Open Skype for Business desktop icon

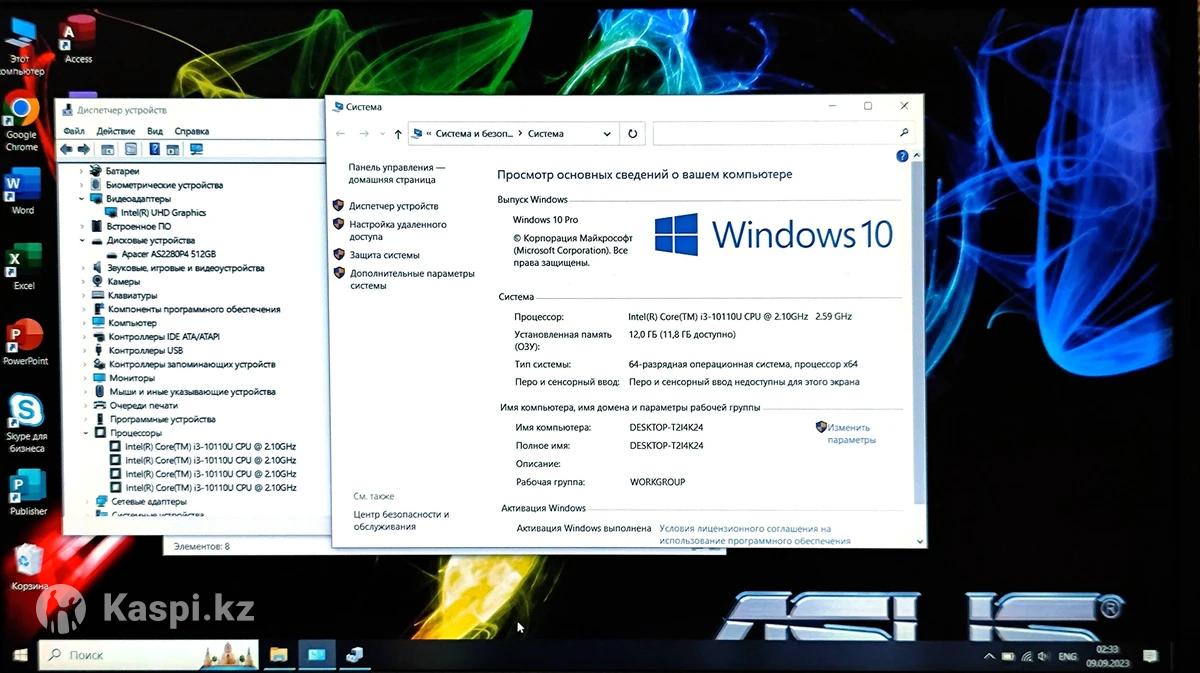pos(26,423)
